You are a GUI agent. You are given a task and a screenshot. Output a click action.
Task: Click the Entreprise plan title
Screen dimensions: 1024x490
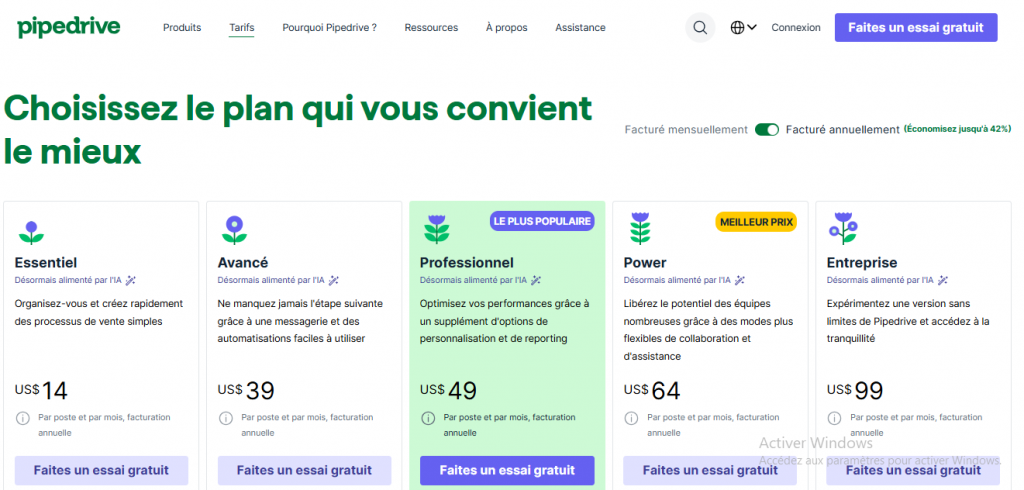pos(862,263)
